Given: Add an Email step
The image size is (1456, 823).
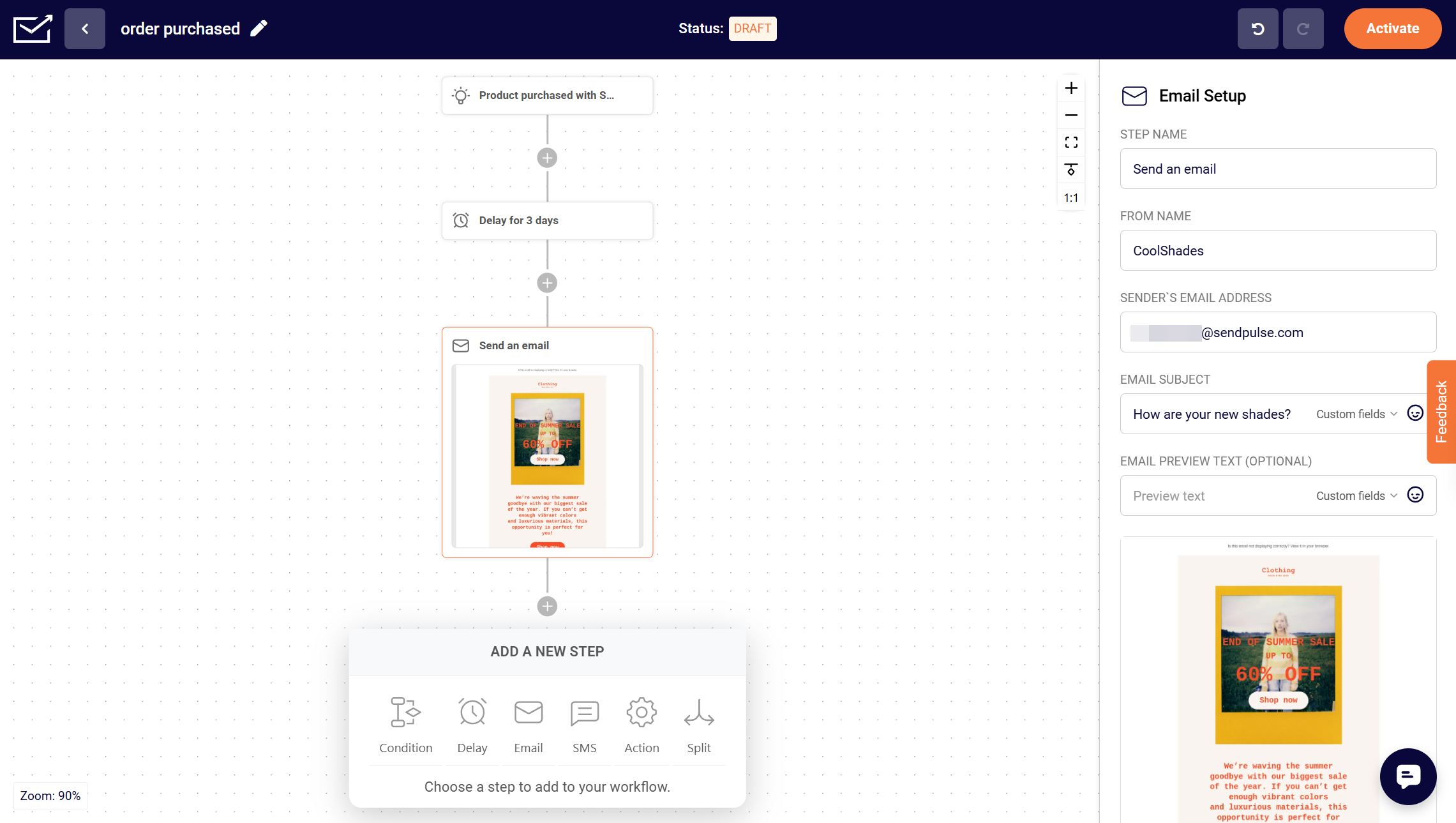Looking at the screenshot, I should coord(529,726).
